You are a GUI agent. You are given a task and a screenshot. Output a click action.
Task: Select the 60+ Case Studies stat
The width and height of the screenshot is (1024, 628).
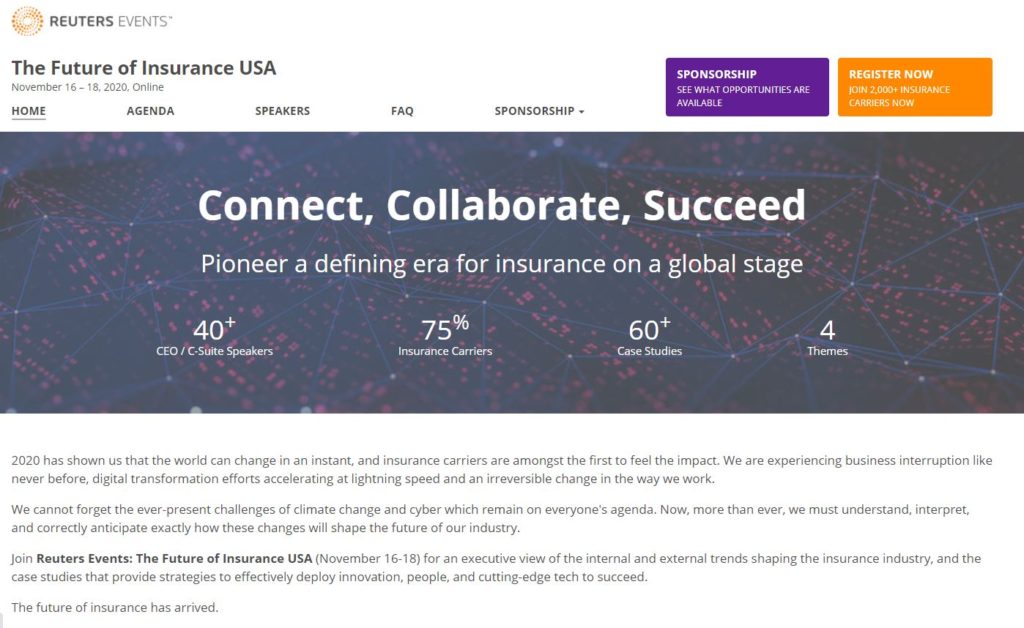[649, 337]
